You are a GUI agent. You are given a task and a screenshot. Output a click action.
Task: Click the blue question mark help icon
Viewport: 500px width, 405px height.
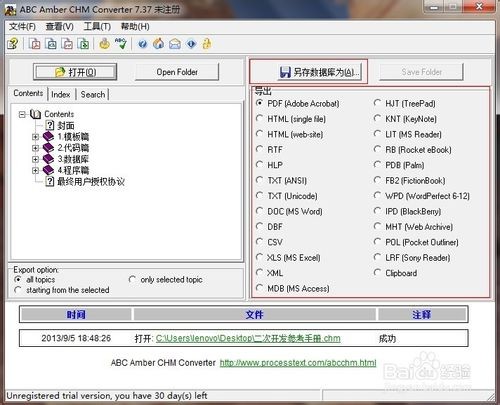click(x=143, y=44)
